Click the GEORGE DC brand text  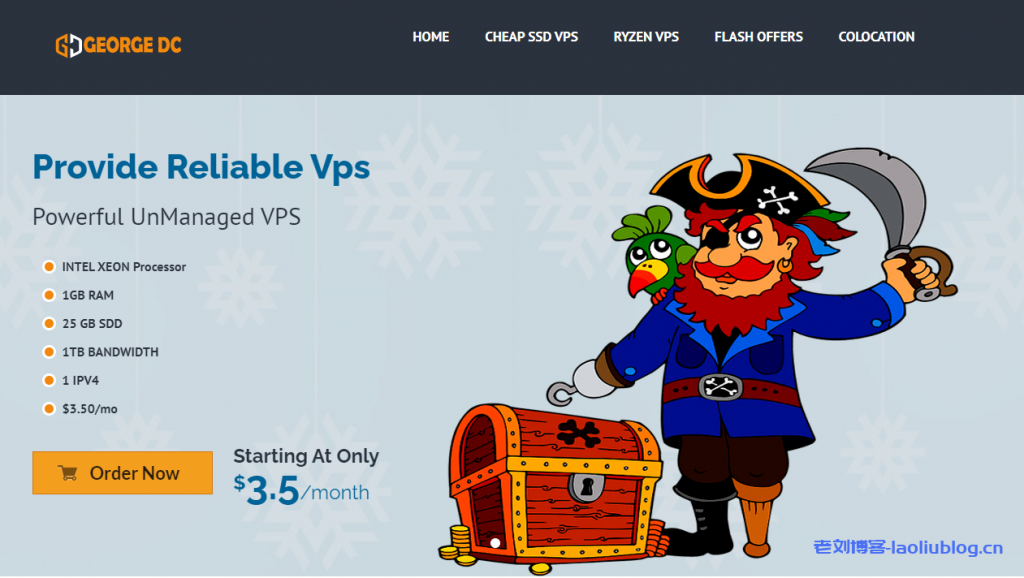coord(133,45)
